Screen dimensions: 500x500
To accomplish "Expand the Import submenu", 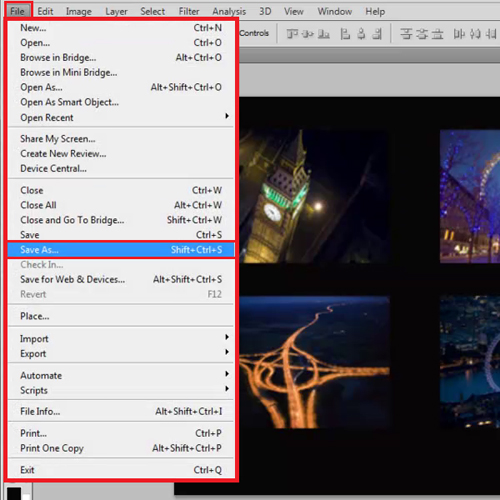I will click(120, 338).
